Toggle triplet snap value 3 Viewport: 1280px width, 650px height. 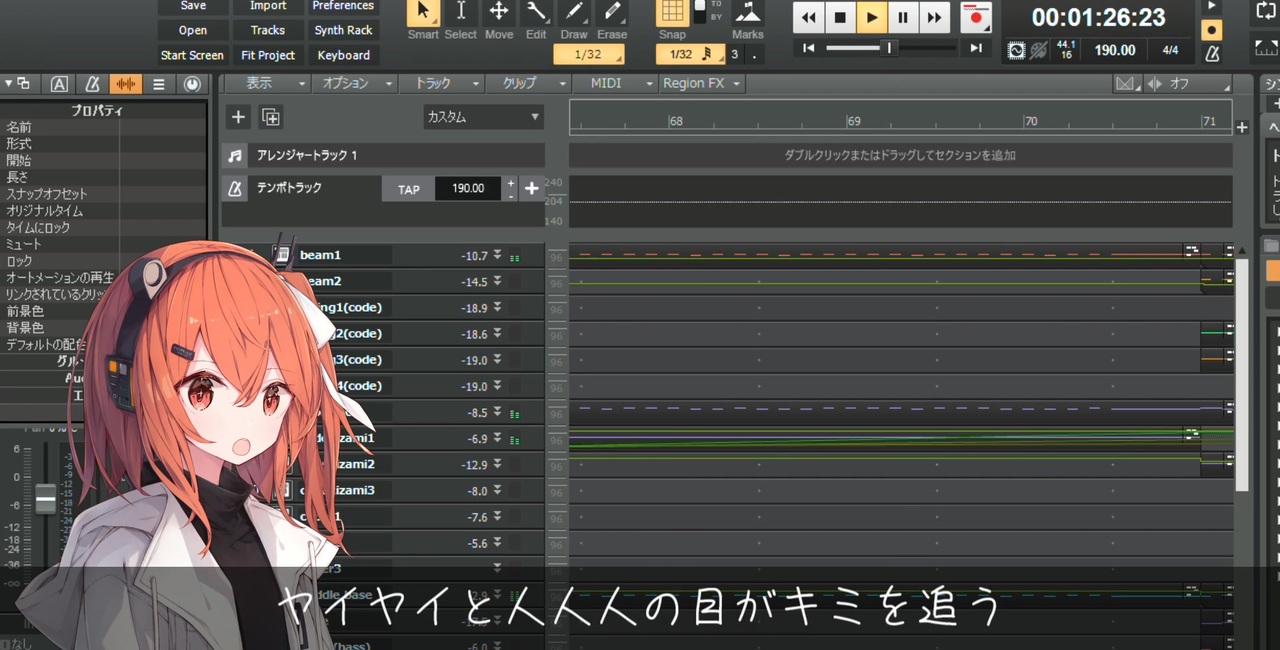click(x=735, y=54)
